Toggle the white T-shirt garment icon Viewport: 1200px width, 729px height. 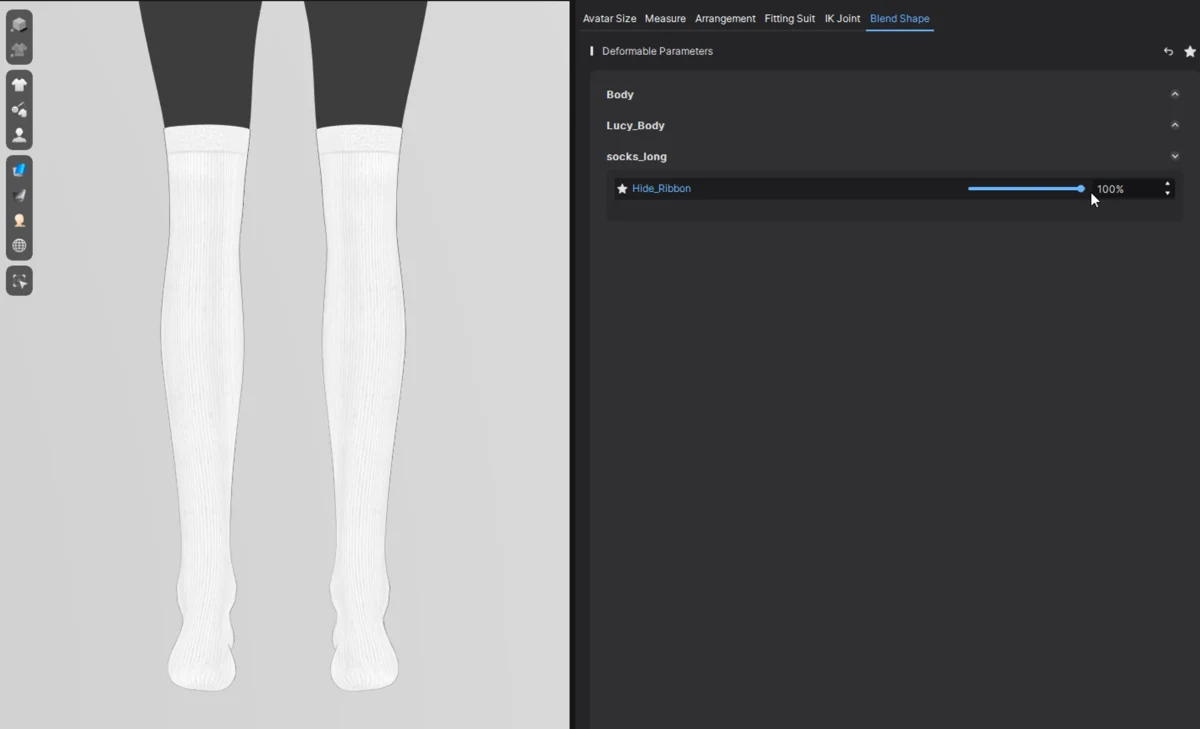tap(19, 85)
